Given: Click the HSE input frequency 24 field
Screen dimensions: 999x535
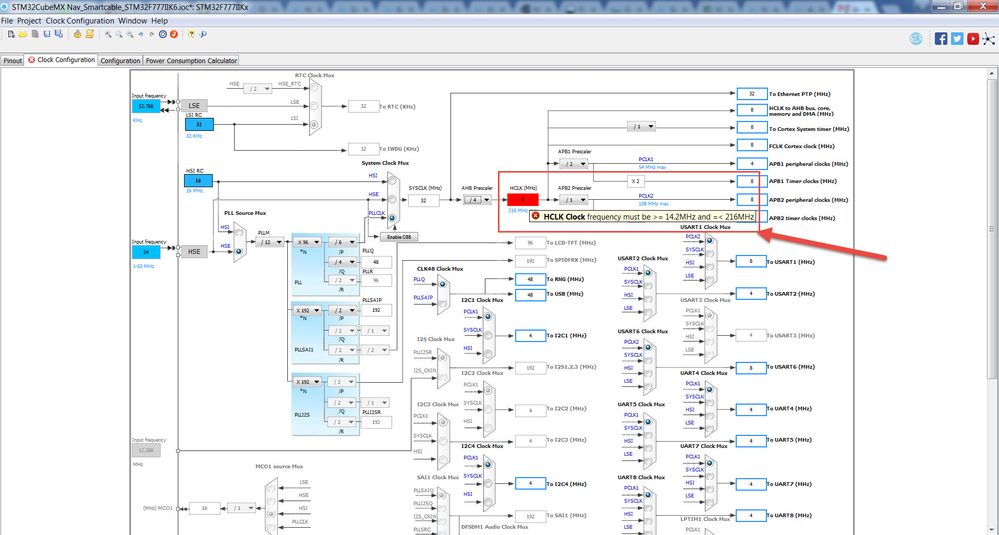Looking at the screenshot, I should click(x=146, y=252).
